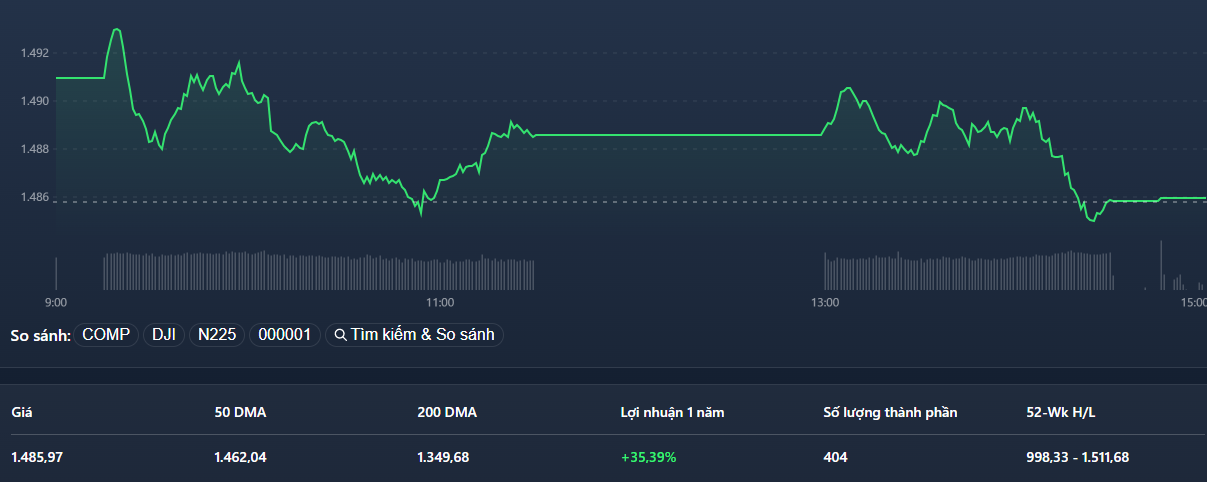Click the 1.488 price axis label

click(35, 149)
